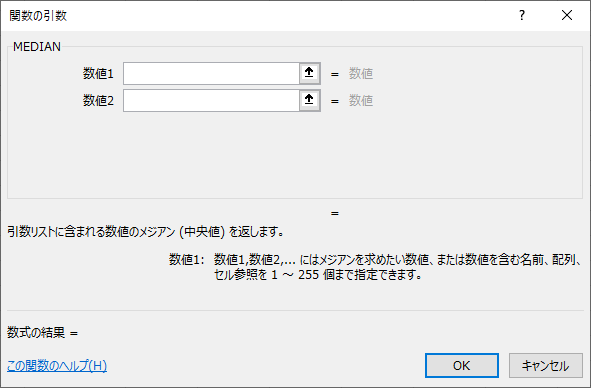Focus the 数値1 input field

pos(211,73)
